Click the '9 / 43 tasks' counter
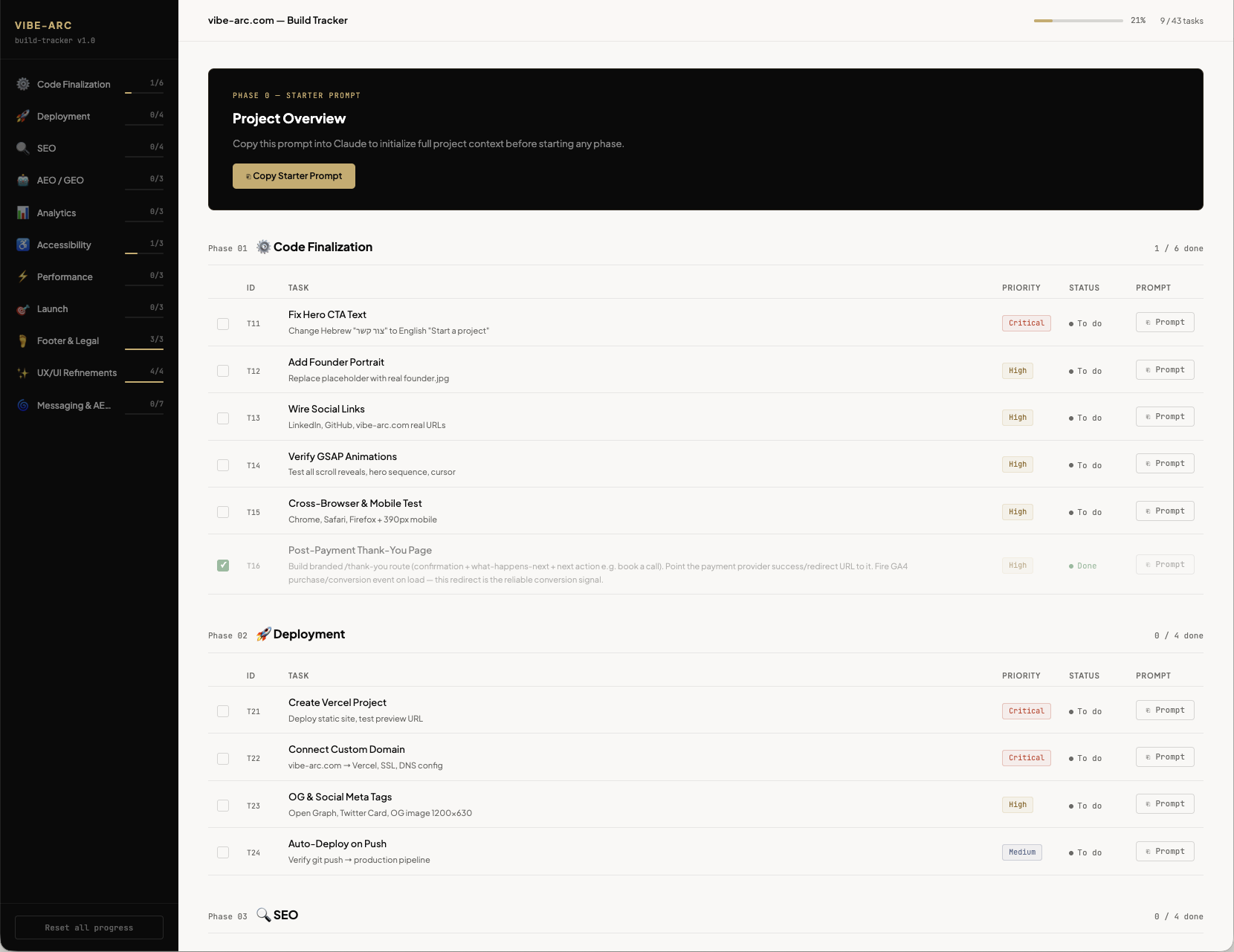This screenshot has height=952, width=1234. (1181, 21)
